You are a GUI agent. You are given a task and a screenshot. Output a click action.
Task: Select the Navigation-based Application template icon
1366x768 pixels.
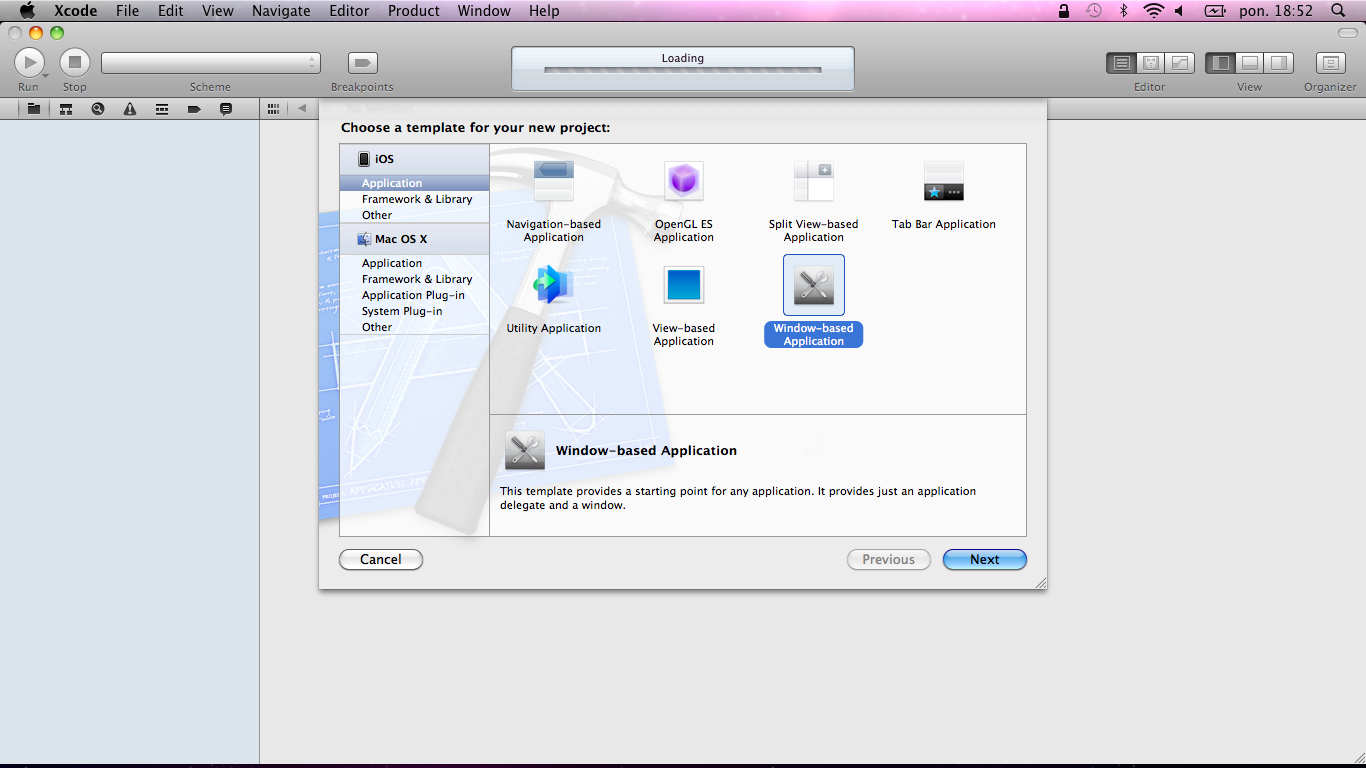click(553, 182)
